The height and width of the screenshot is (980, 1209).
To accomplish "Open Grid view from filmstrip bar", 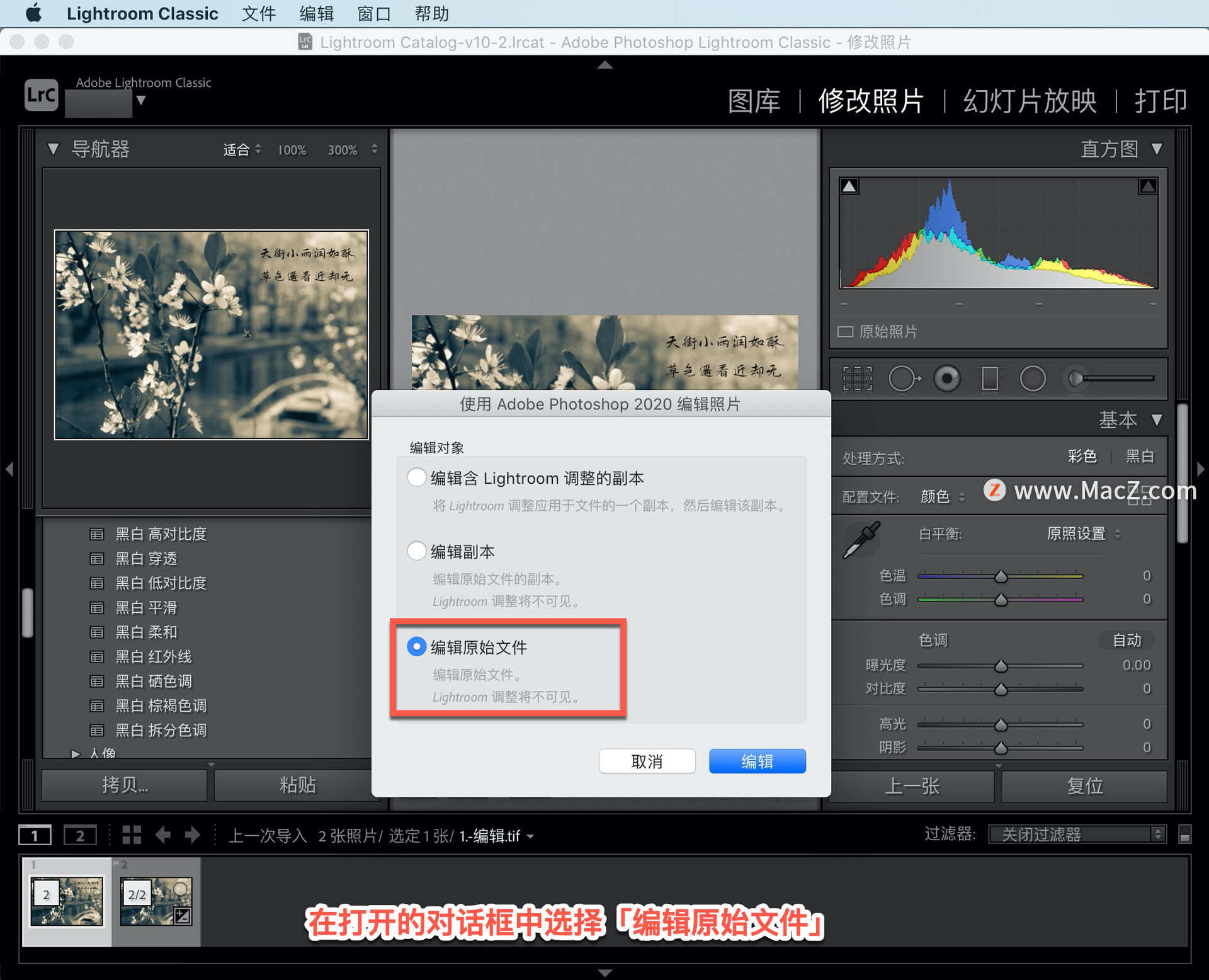I will tap(132, 835).
